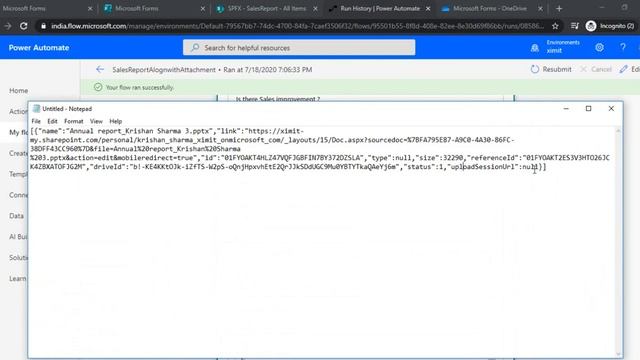Viewport: 640px width, 360px height.
Task: Bookmark this page with star icon
Action: tap(555, 26)
